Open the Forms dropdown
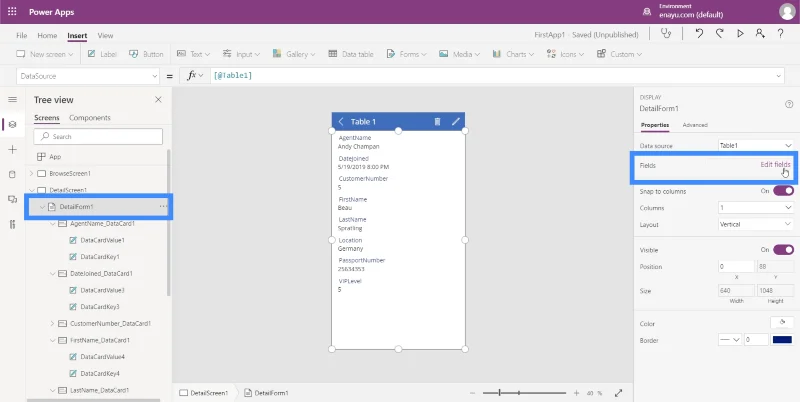This screenshot has height=402, width=800. (x=407, y=54)
